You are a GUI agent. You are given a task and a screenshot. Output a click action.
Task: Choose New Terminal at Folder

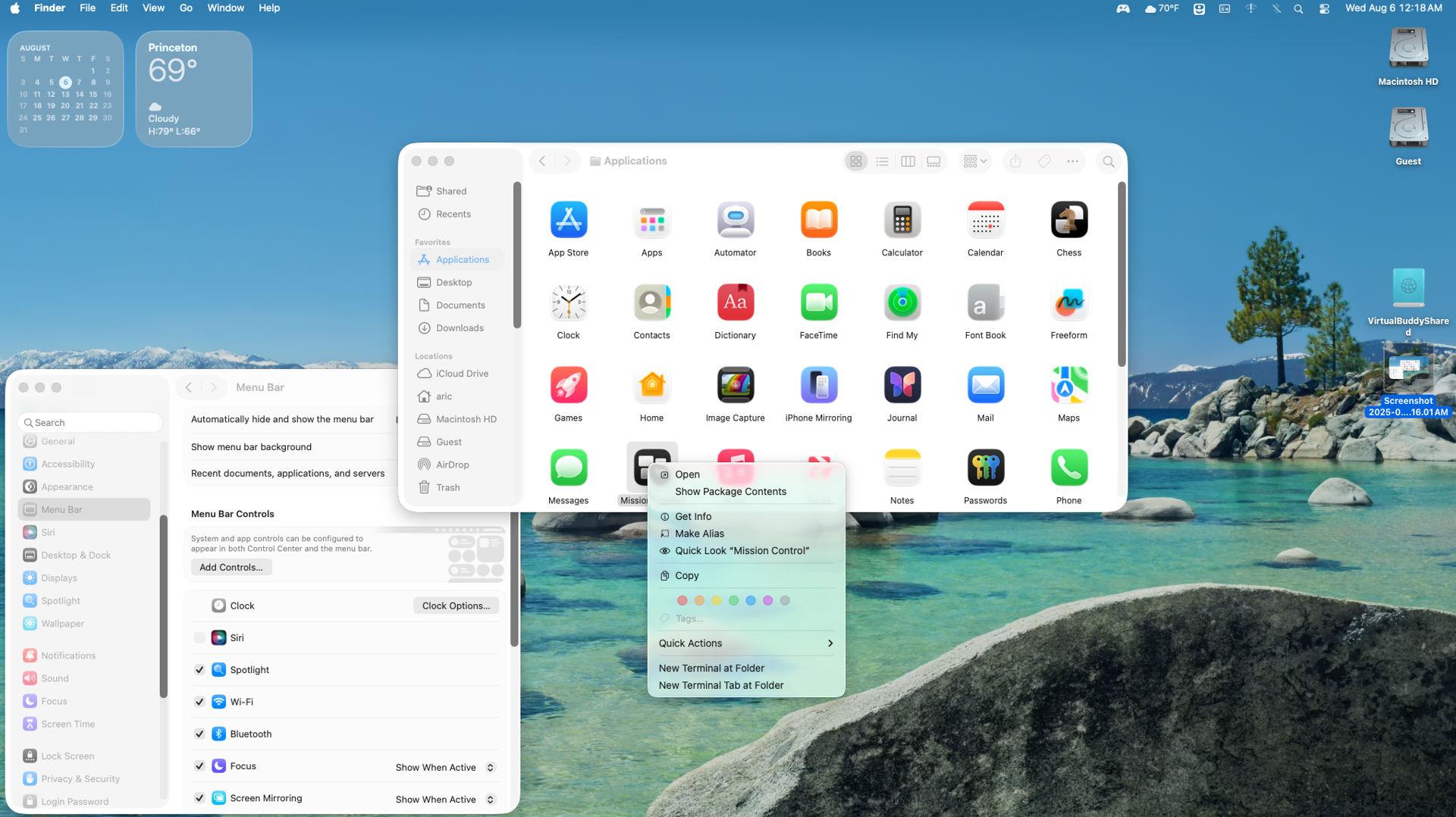point(746,668)
